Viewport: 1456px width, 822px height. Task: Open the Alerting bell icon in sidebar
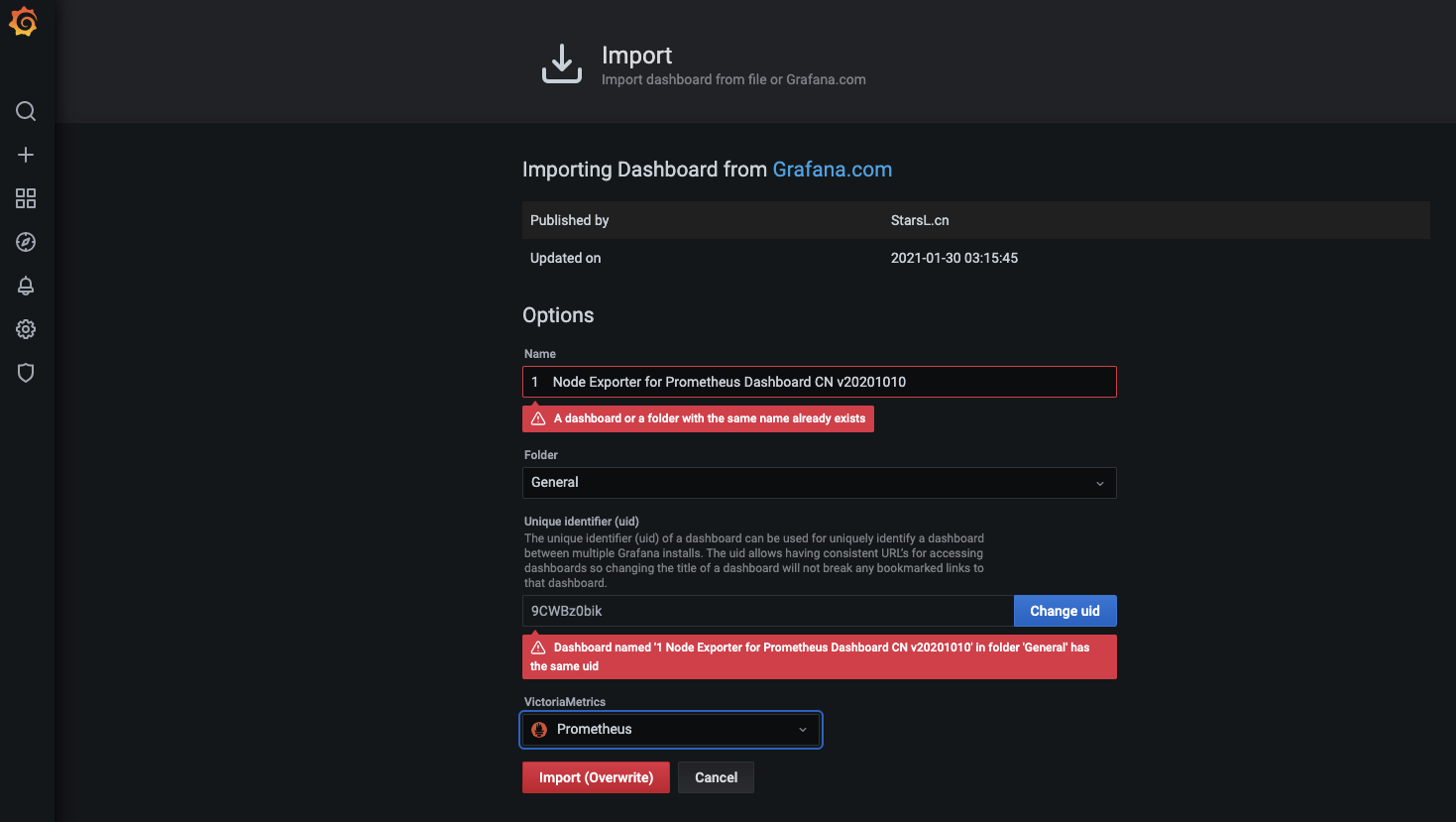[26, 286]
